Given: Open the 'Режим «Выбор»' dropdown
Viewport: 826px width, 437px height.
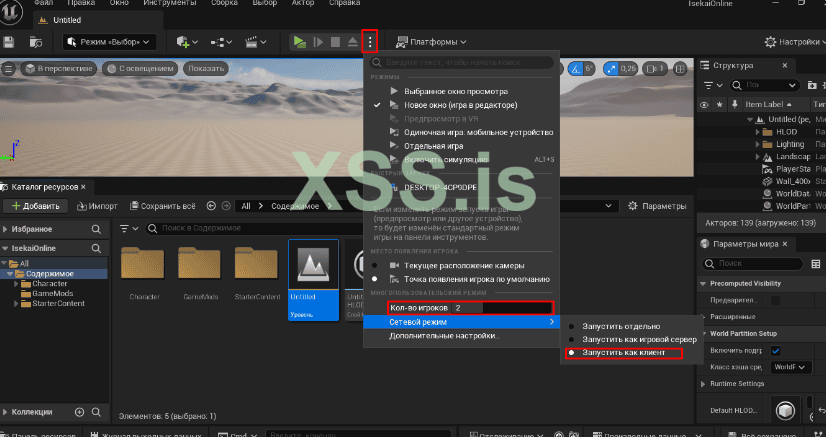Looking at the screenshot, I should pos(108,41).
